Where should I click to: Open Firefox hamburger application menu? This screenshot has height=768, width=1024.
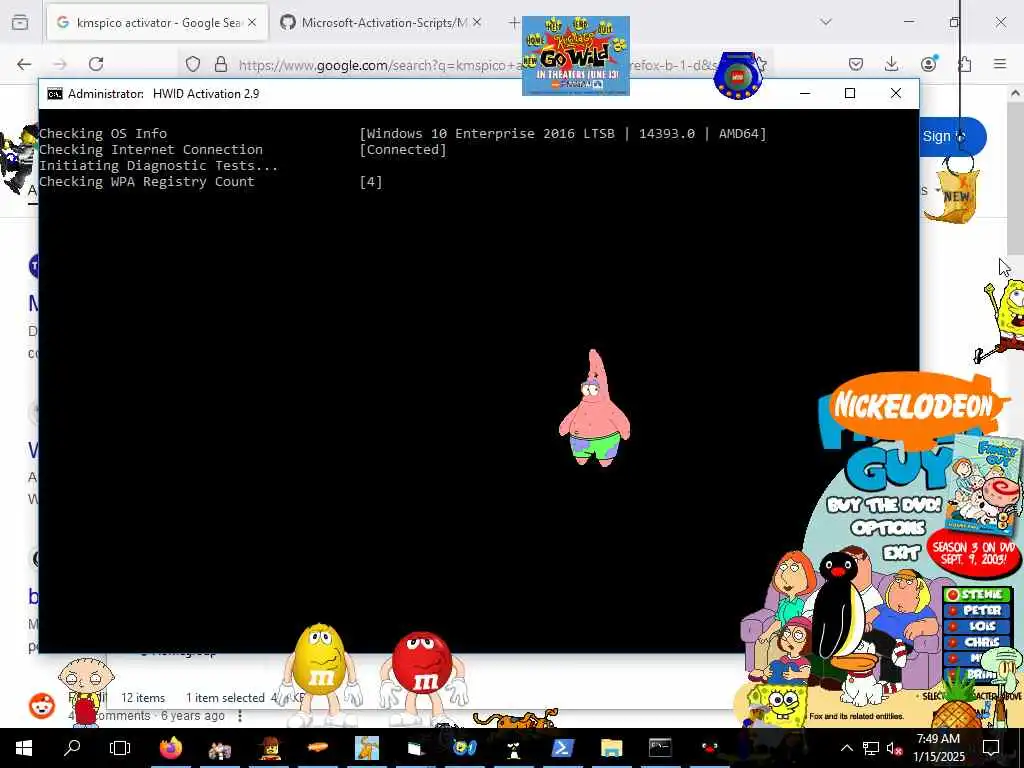click(1000, 64)
